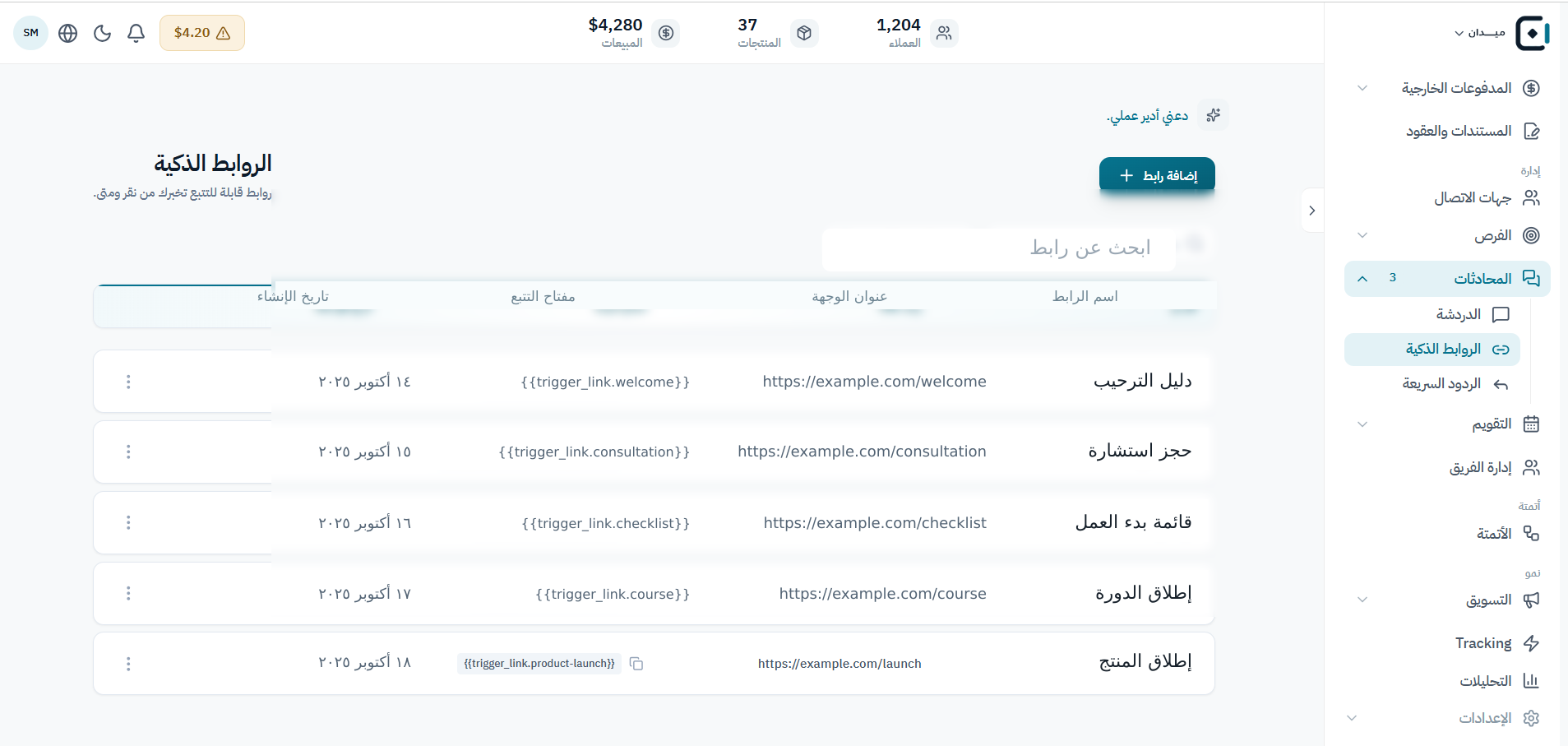Click the https://example.com/launch URL
The width and height of the screenshot is (1568, 746).
(x=840, y=664)
